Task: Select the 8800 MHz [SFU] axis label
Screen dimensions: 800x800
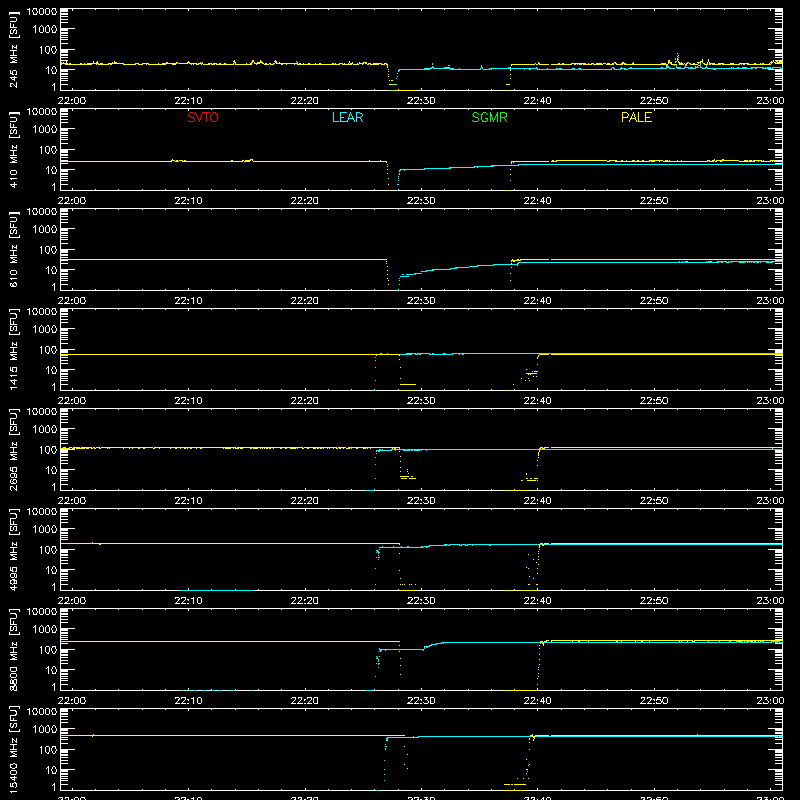Action: point(14,649)
